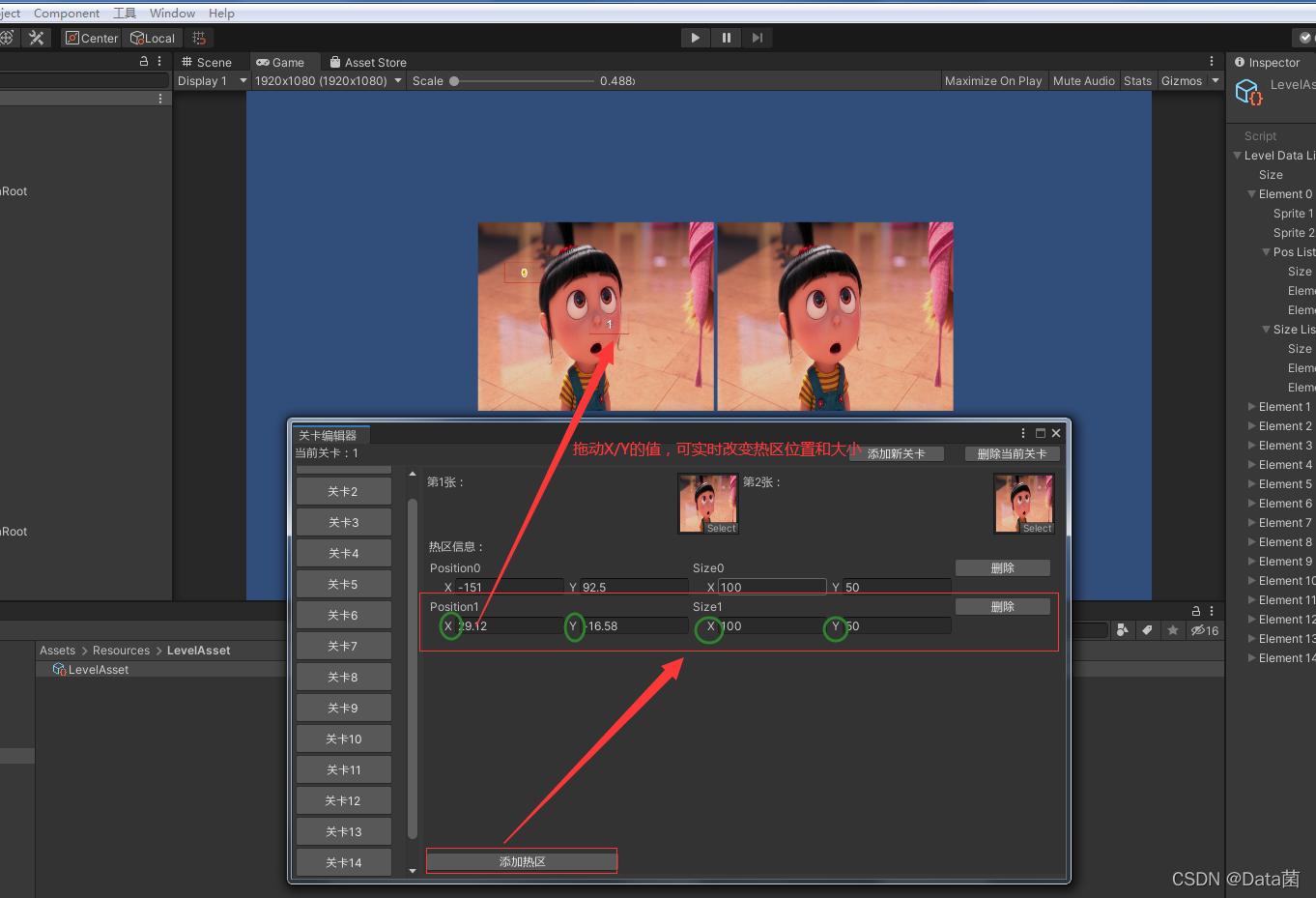The image size is (1316, 898).
Task: Collapse Element 0 in Inspector
Action: tap(1252, 194)
